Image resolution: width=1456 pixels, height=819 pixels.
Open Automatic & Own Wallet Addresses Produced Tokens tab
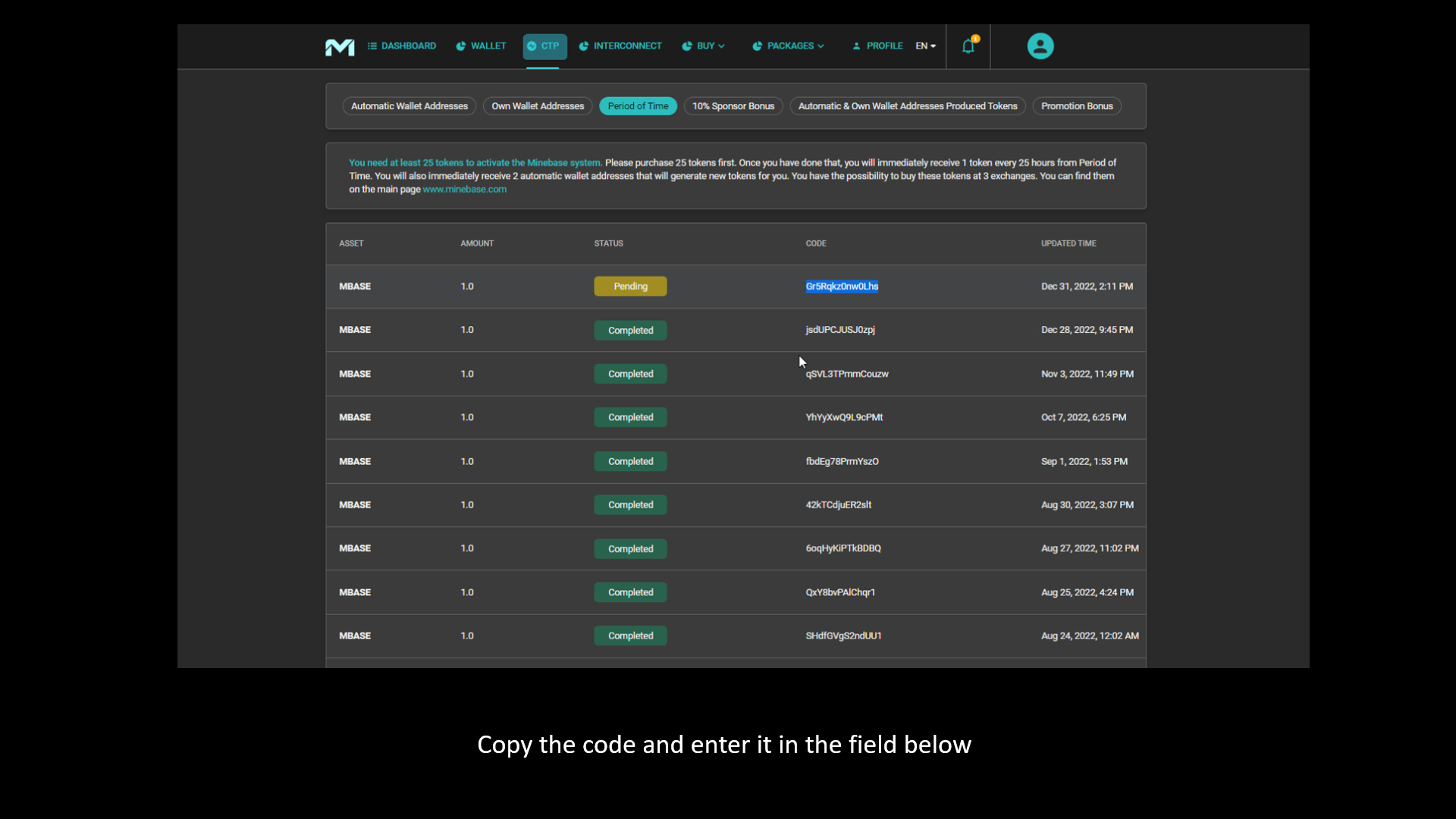[908, 106]
